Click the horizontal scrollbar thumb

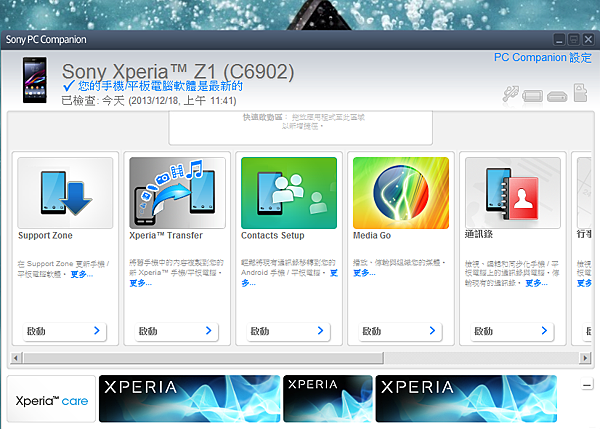point(204,358)
